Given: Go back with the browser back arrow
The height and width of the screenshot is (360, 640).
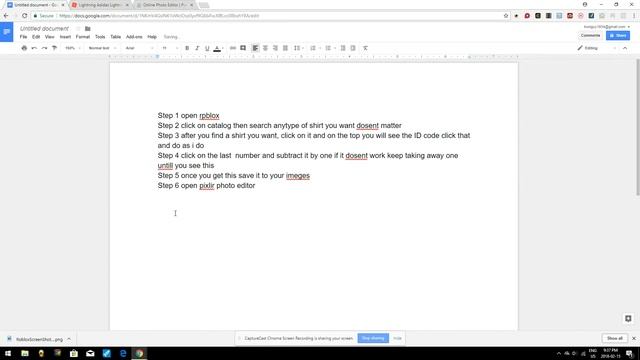Looking at the screenshot, I should (6, 16).
